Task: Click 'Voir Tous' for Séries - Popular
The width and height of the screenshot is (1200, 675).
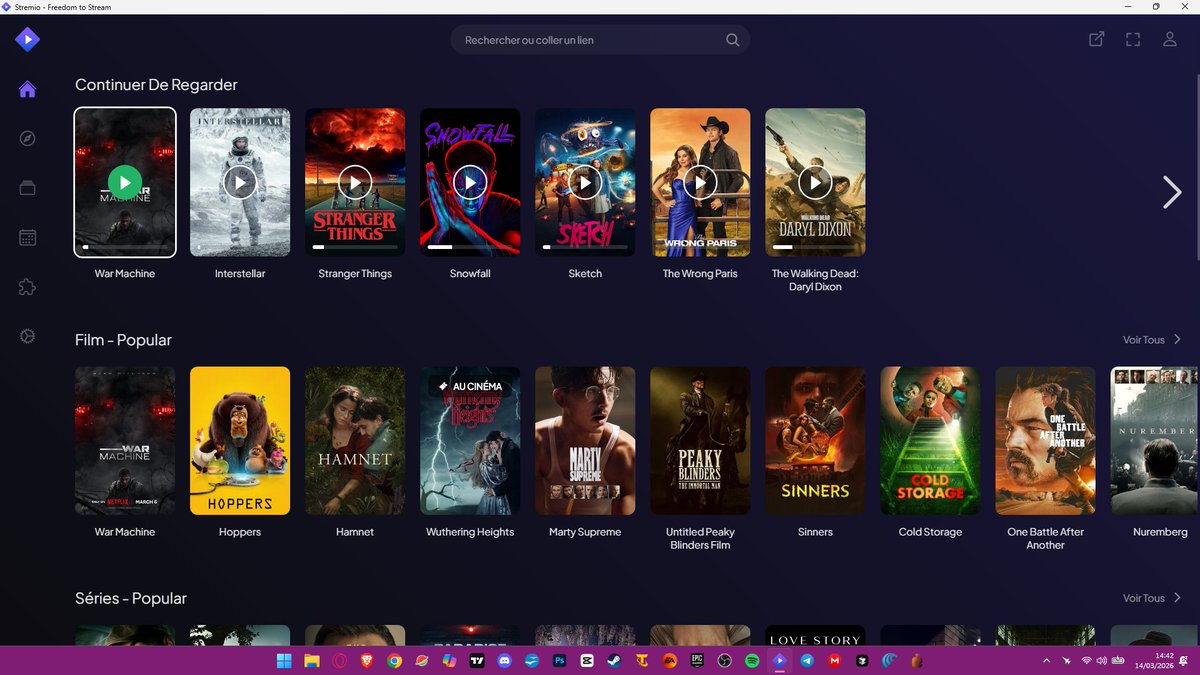Action: (1143, 598)
